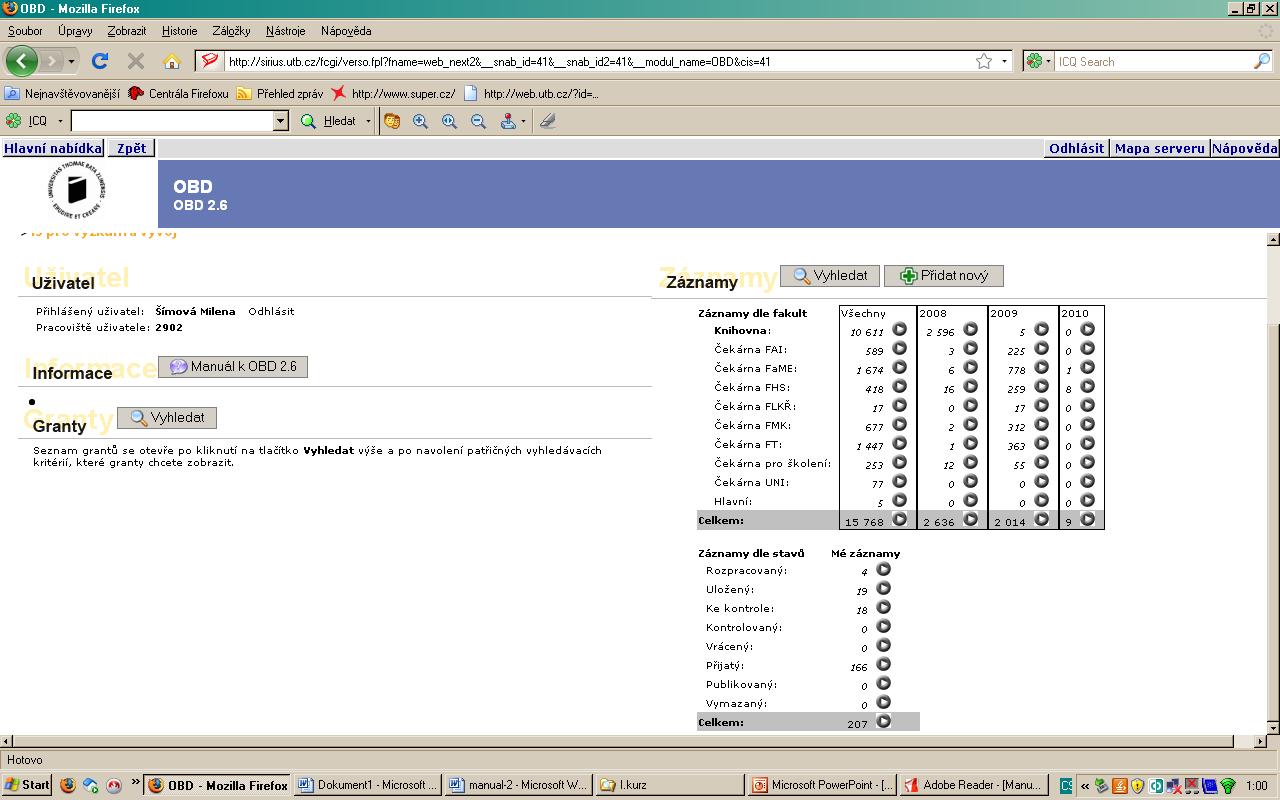Open the home page icon
This screenshot has height=800, width=1280.
[x=171, y=61]
